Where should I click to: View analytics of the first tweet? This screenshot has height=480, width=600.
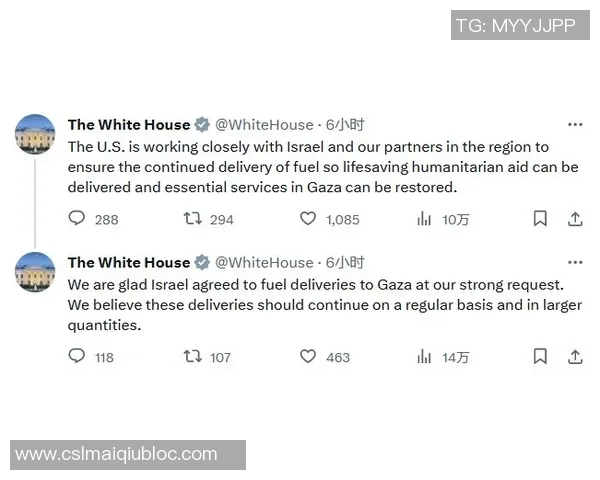click(424, 219)
